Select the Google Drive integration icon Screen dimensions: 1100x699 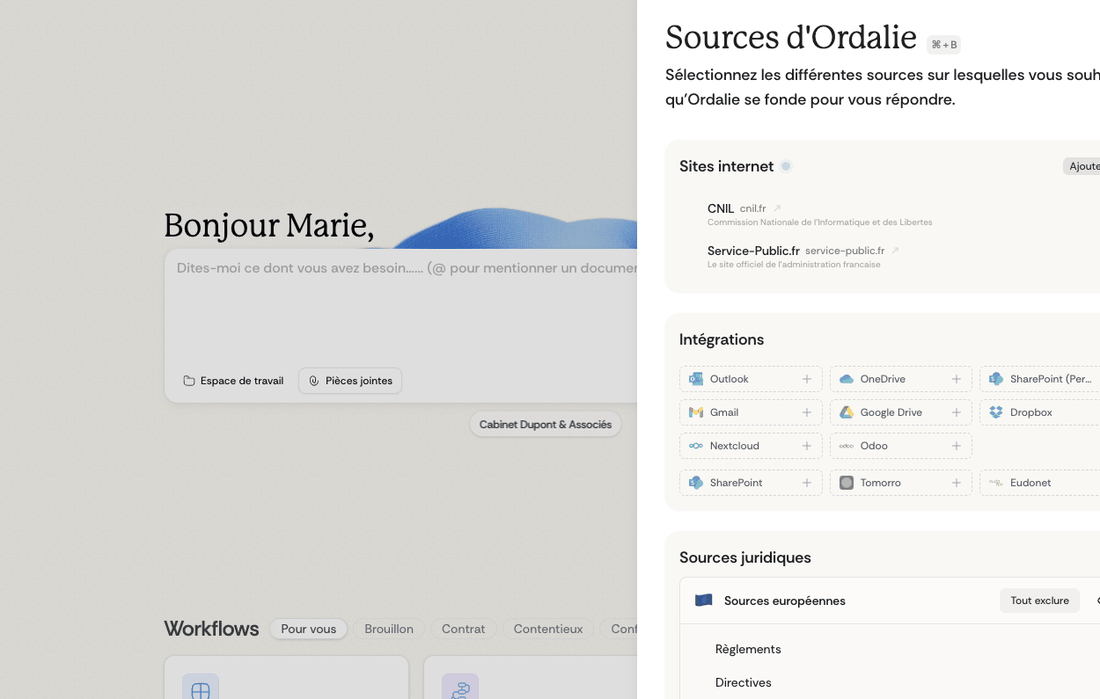(x=845, y=412)
